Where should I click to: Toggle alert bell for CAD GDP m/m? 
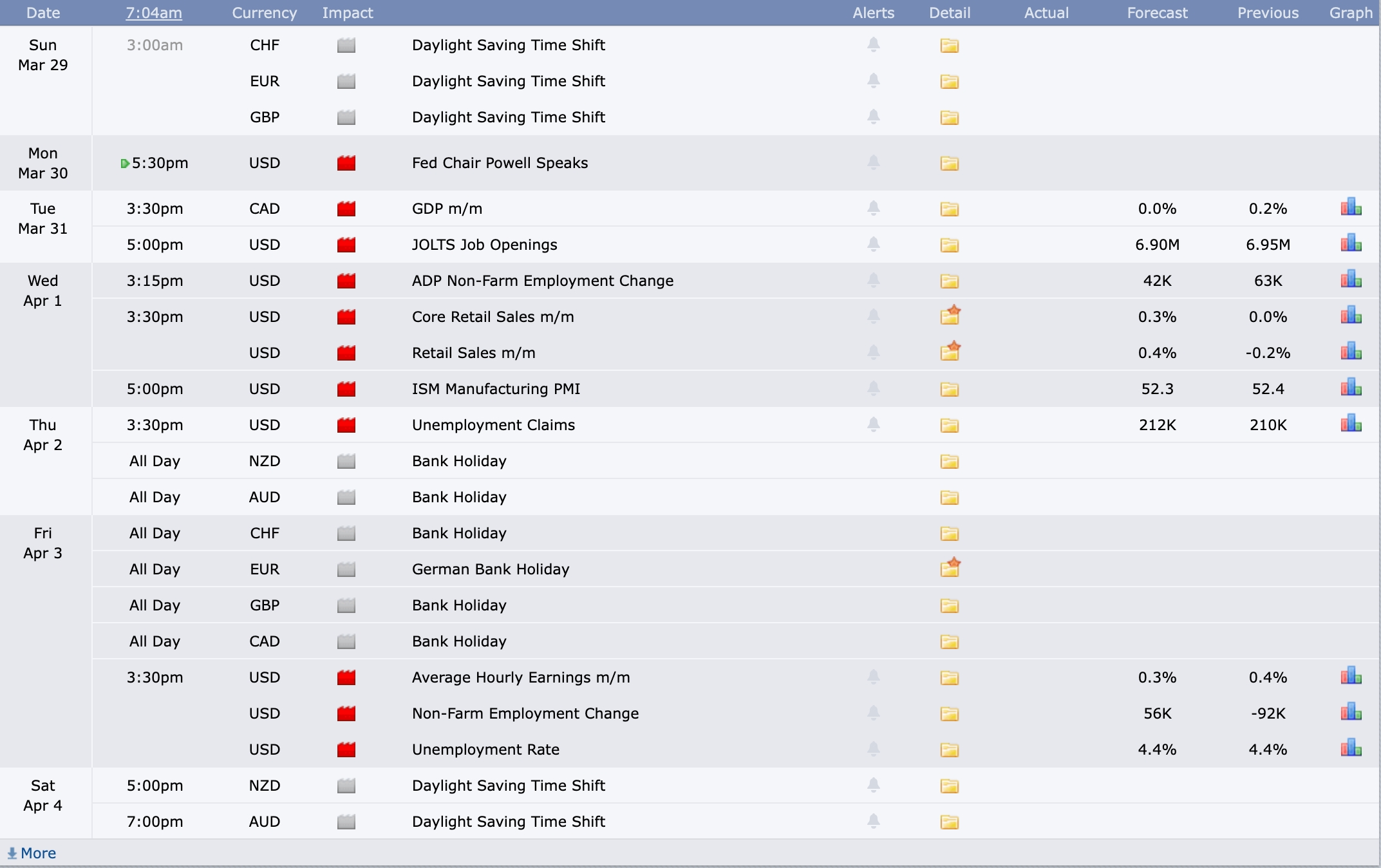(873, 208)
